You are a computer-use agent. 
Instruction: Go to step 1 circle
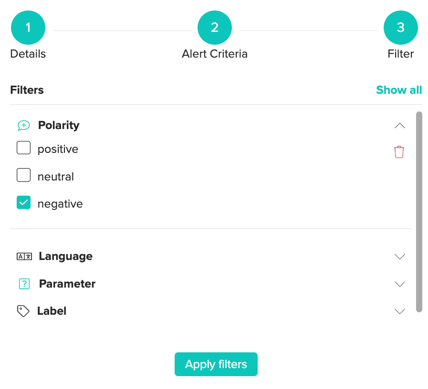click(28, 27)
